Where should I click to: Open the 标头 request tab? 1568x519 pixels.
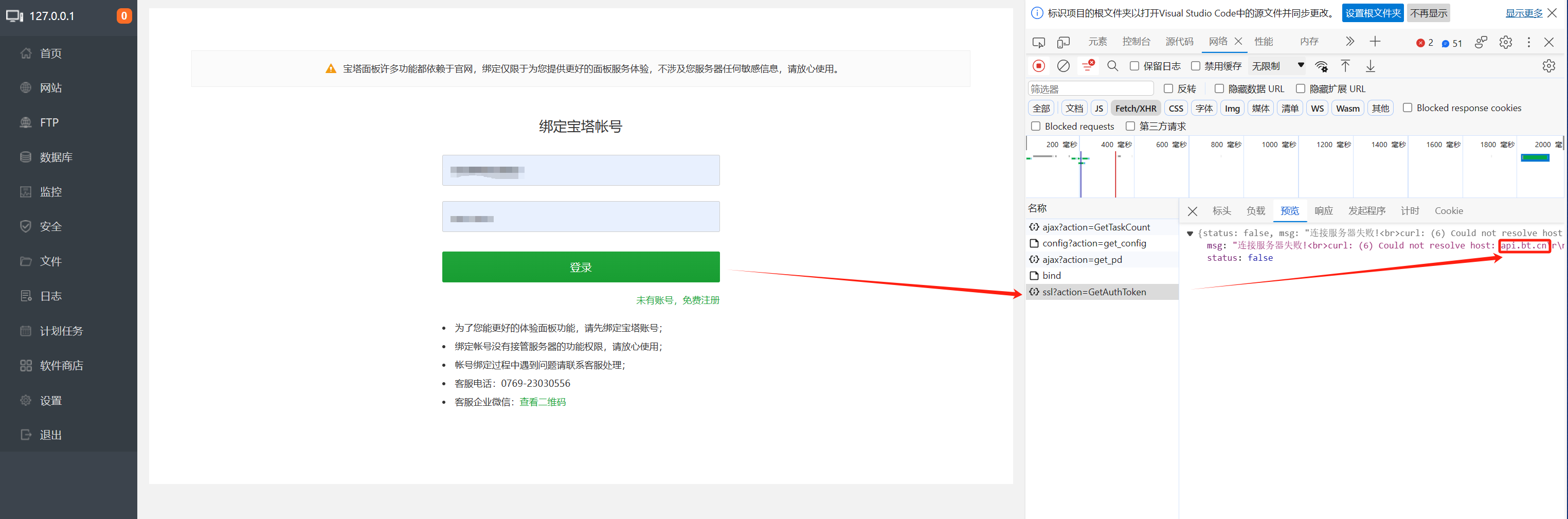(1221, 211)
